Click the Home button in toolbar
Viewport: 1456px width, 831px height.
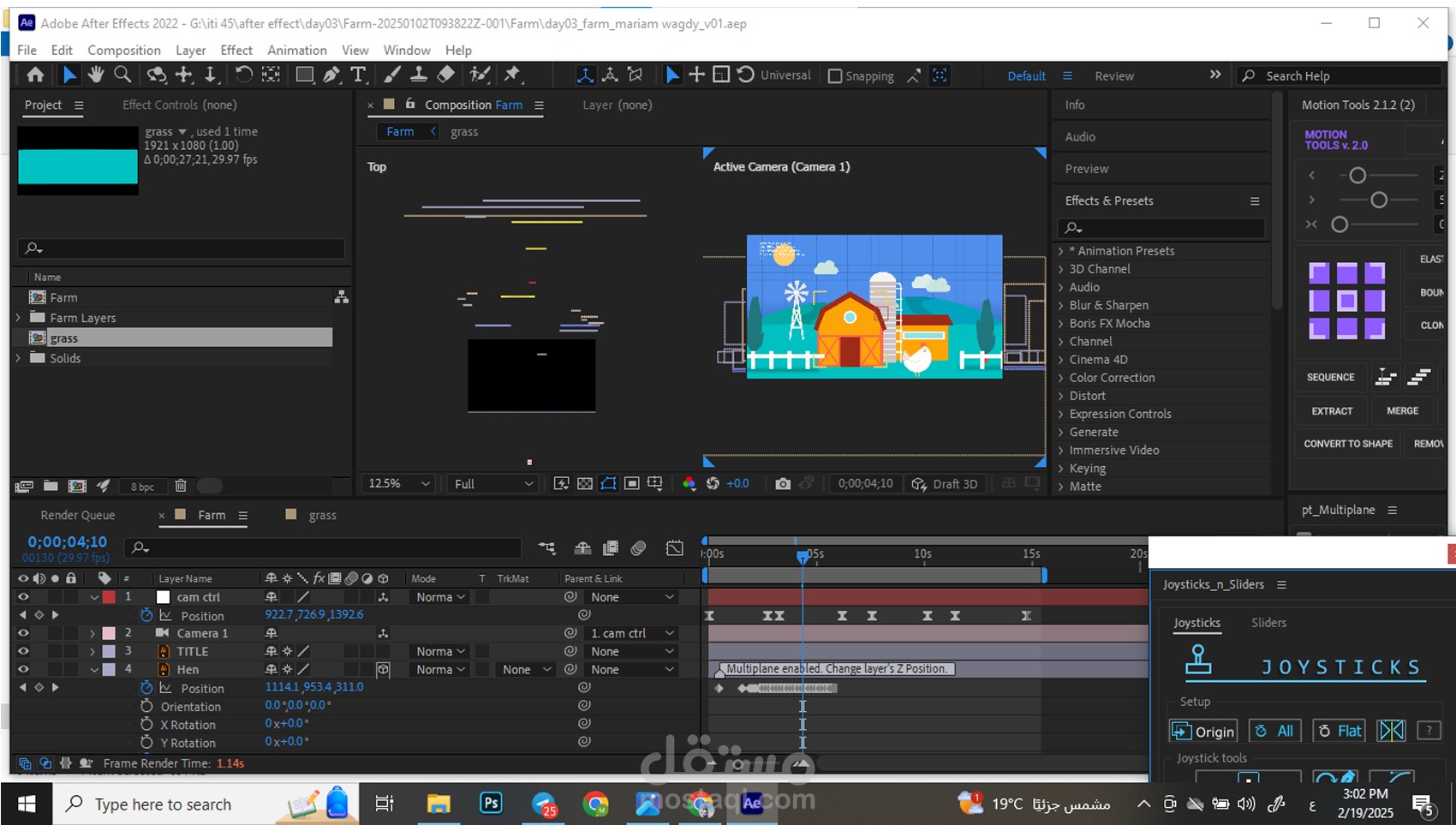[35, 75]
